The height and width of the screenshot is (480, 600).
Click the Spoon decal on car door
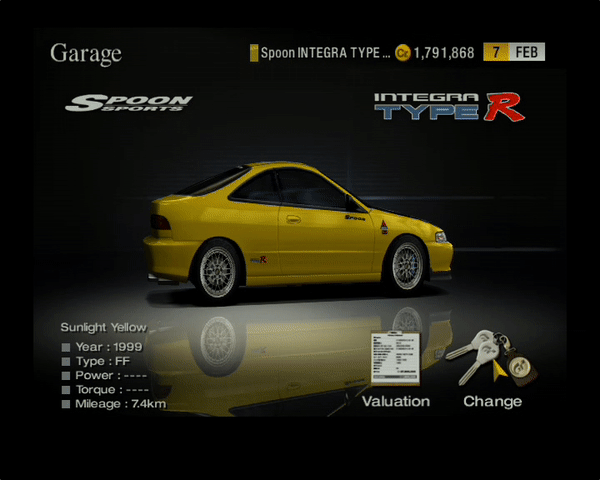[355, 218]
